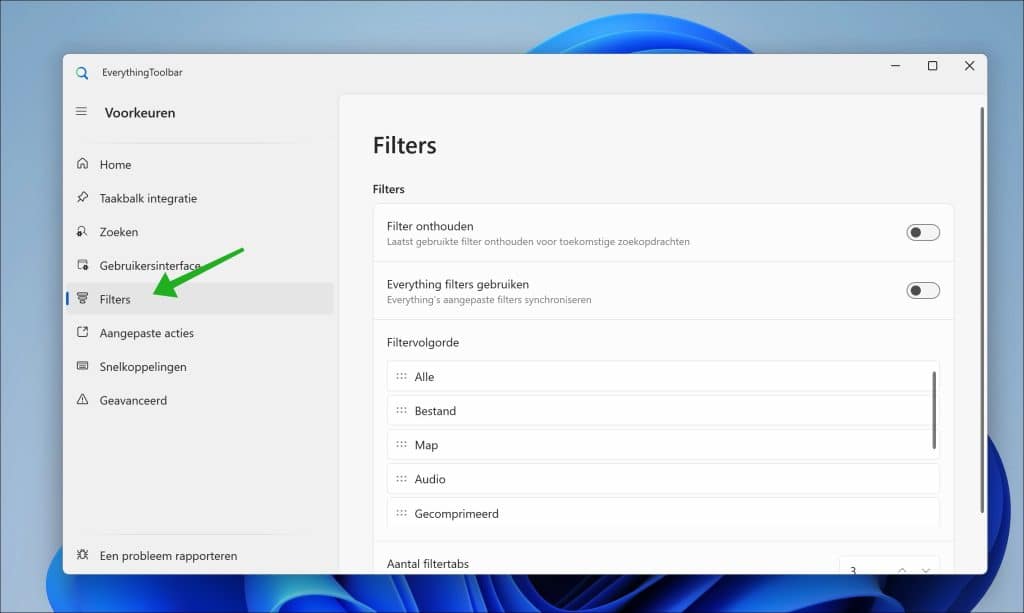Open the Home page
The width and height of the screenshot is (1024, 613).
[199, 165]
